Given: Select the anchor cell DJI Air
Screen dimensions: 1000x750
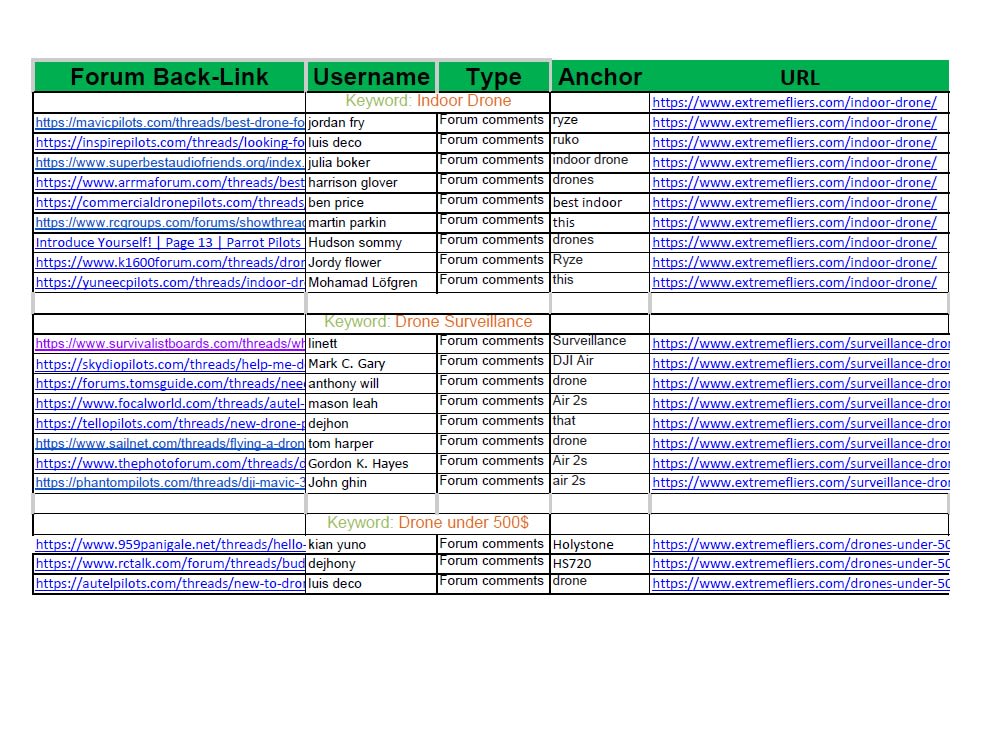Looking at the screenshot, I should click(600, 364).
